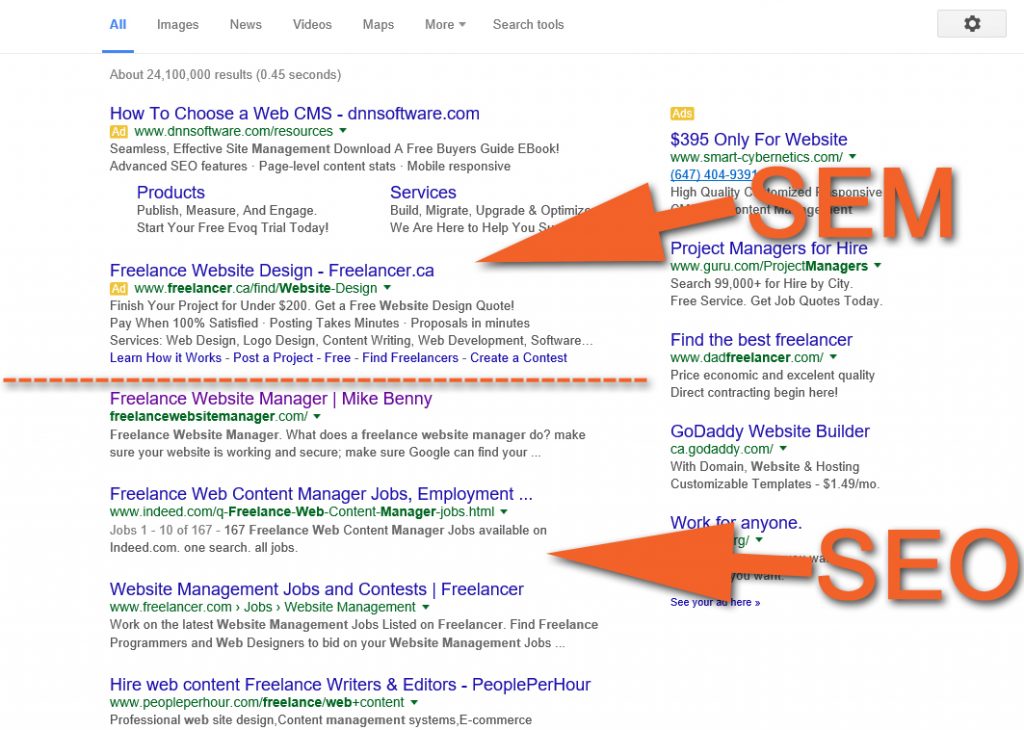Open Search tools options
The width and height of the screenshot is (1024, 730).
528,25
